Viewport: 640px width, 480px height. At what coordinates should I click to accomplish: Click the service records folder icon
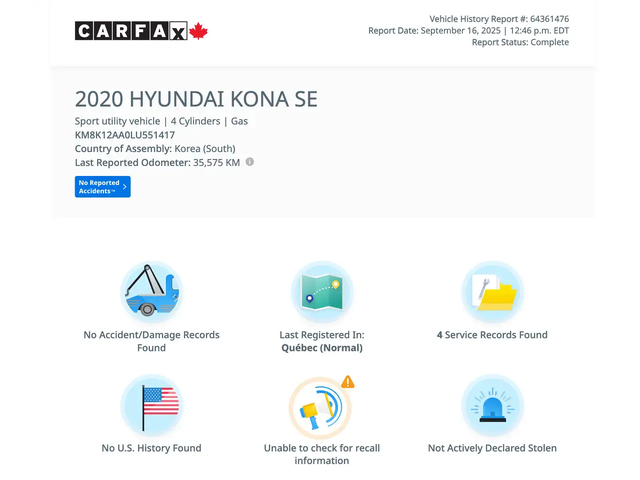492,292
